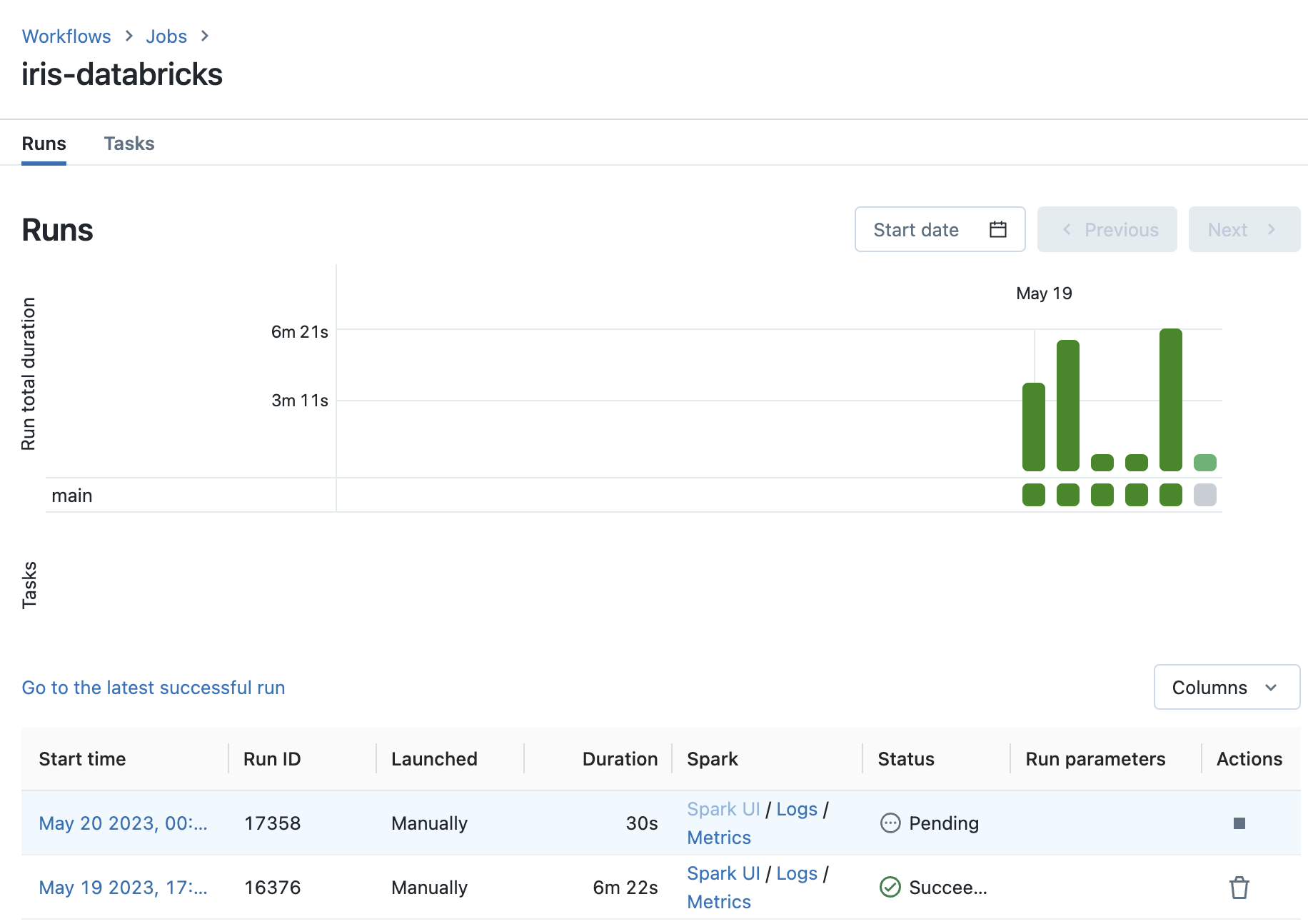Go to the latest successful run
The image size is (1308, 924).
pos(154,688)
